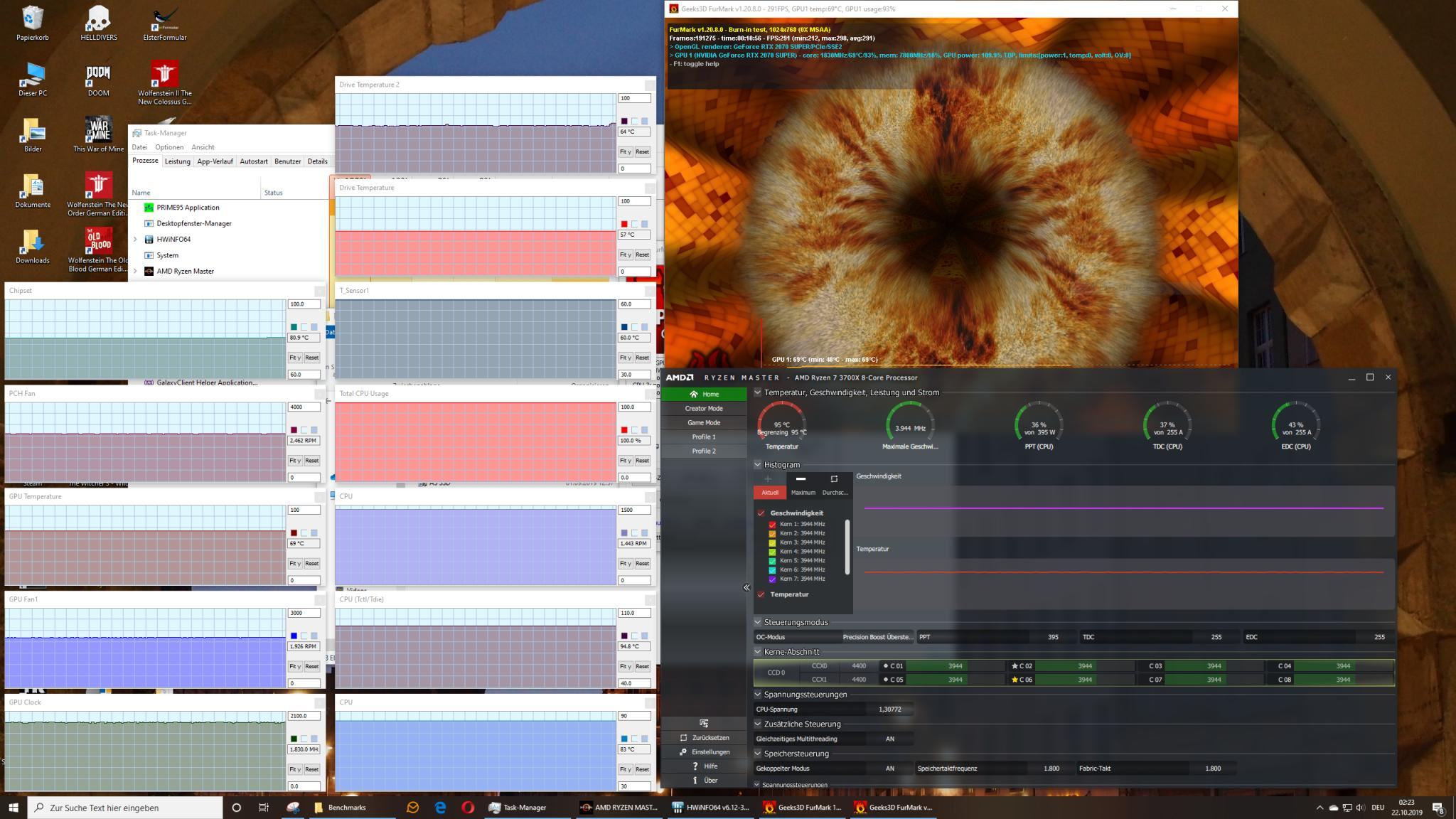Click the import/export icon above Zurücksetzen

(704, 723)
